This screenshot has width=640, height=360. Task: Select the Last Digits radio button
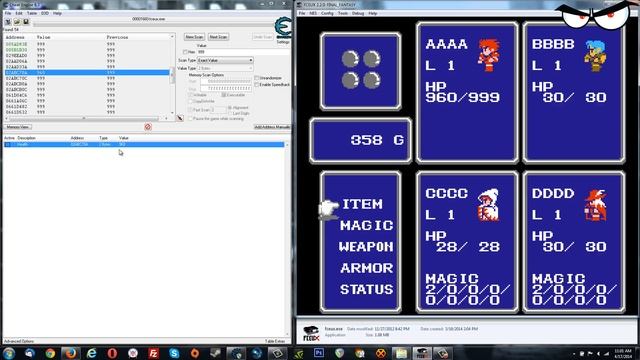[230, 113]
